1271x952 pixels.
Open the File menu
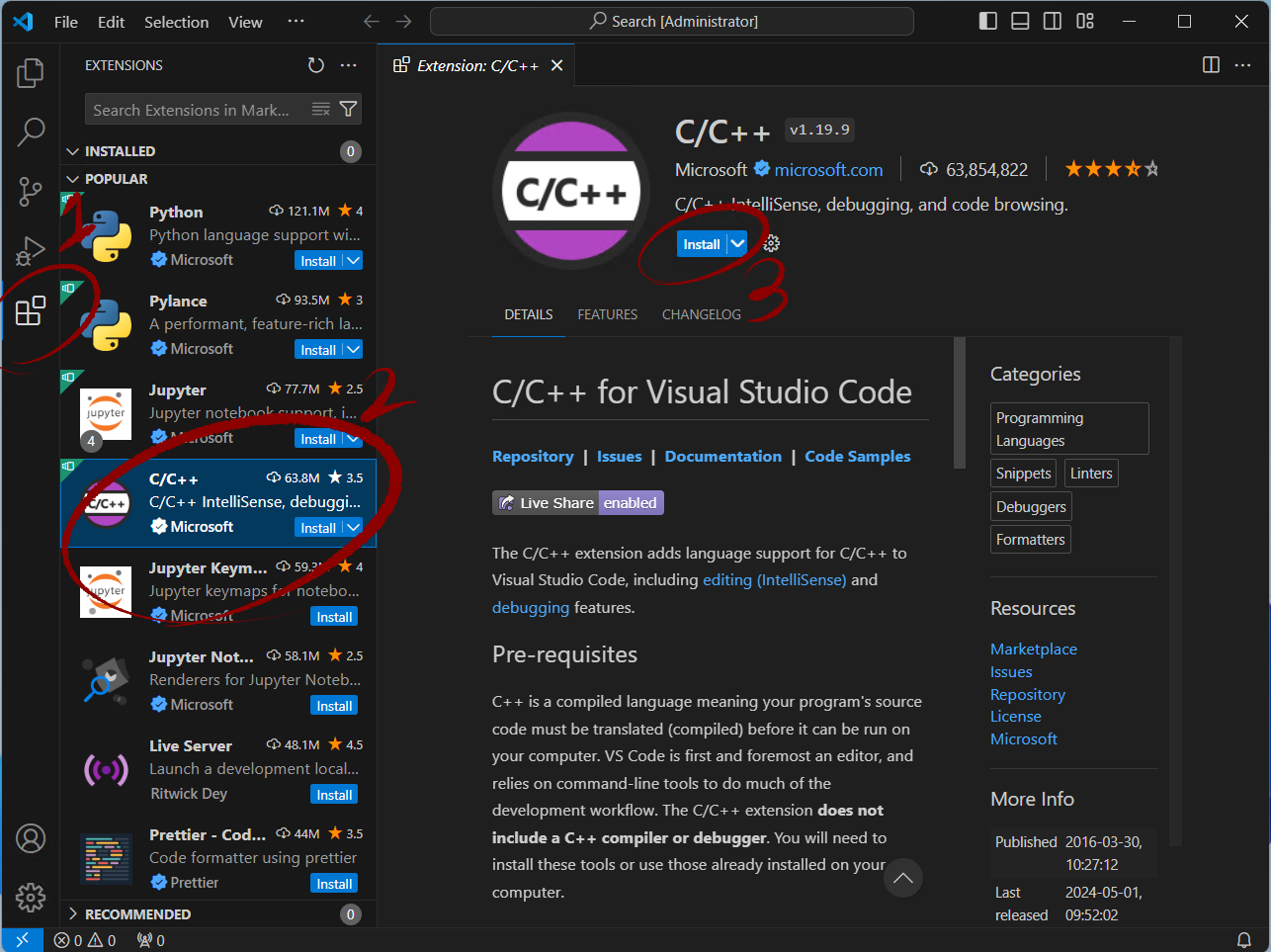pos(65,21)
